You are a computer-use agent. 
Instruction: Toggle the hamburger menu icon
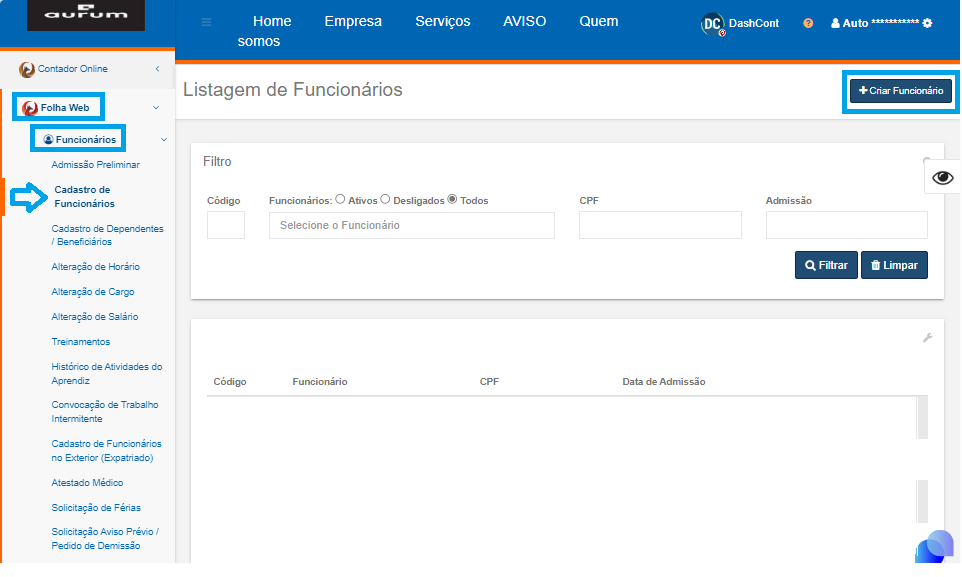207,22
